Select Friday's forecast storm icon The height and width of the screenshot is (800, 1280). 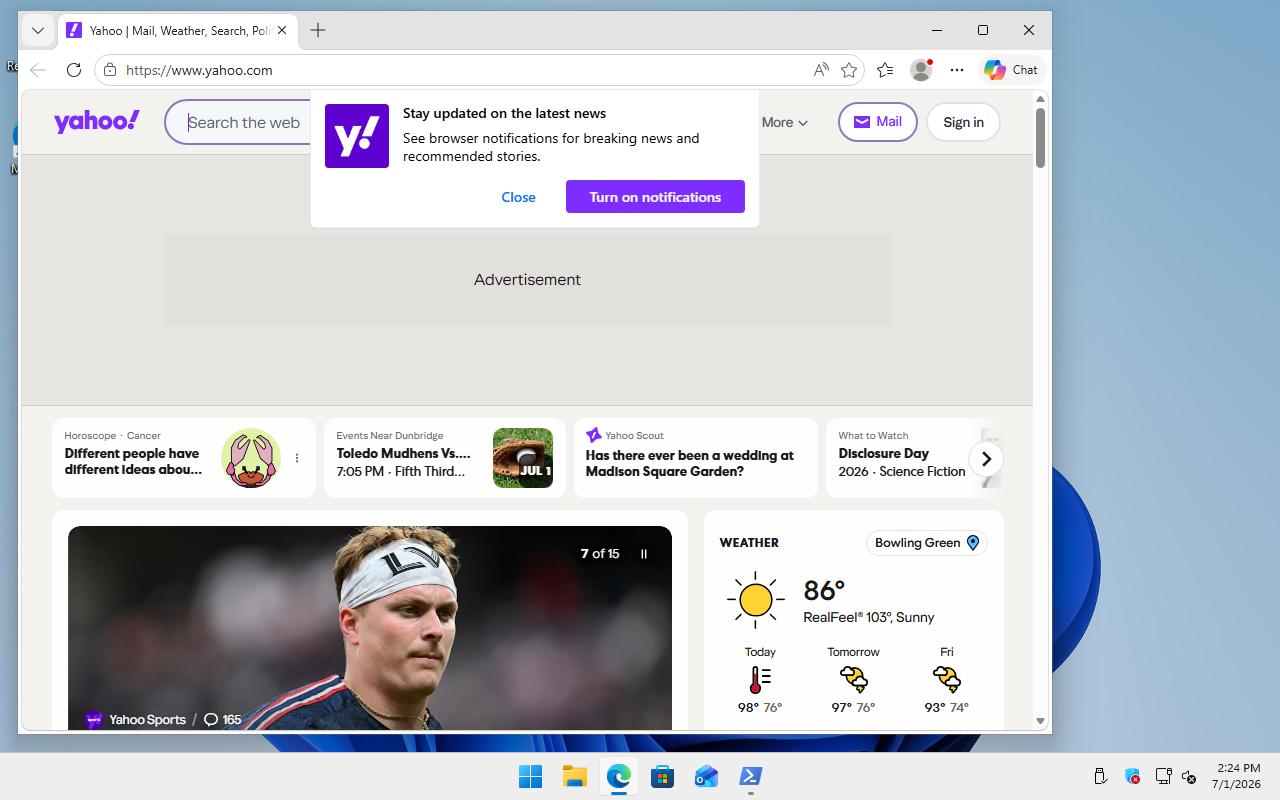(946, 680)
